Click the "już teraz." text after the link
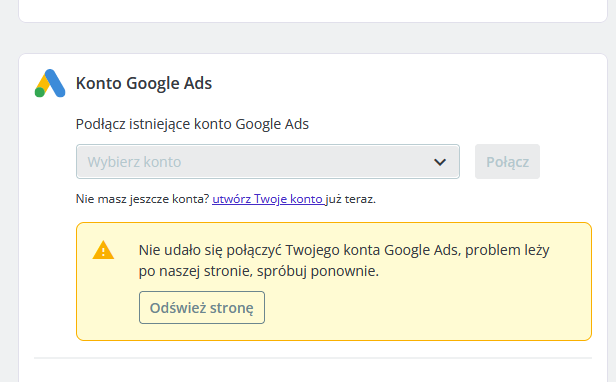The image size is (616, 382). (x=351, y=199)
